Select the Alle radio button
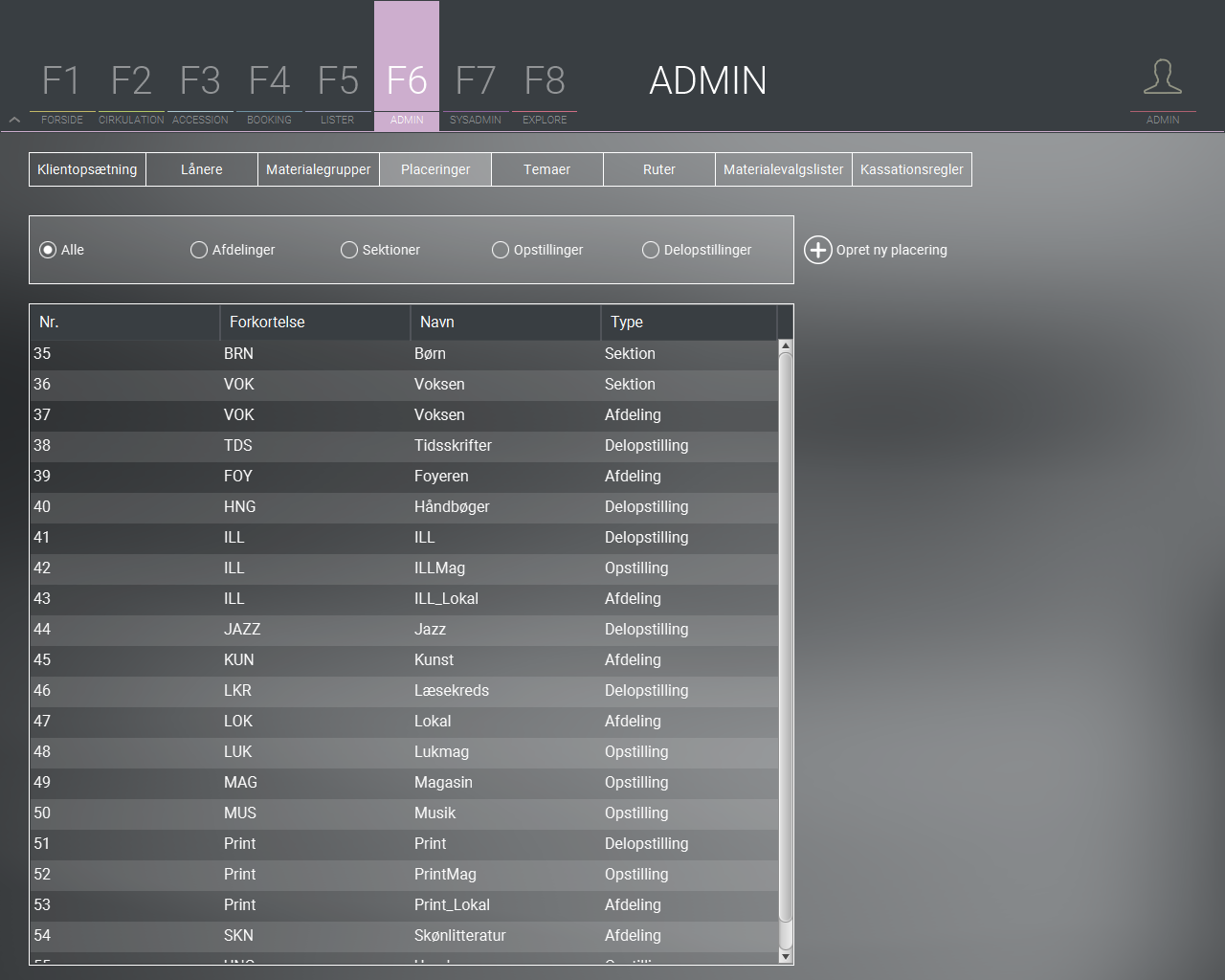Screen dimensions: 1225x980 [48, 250]
